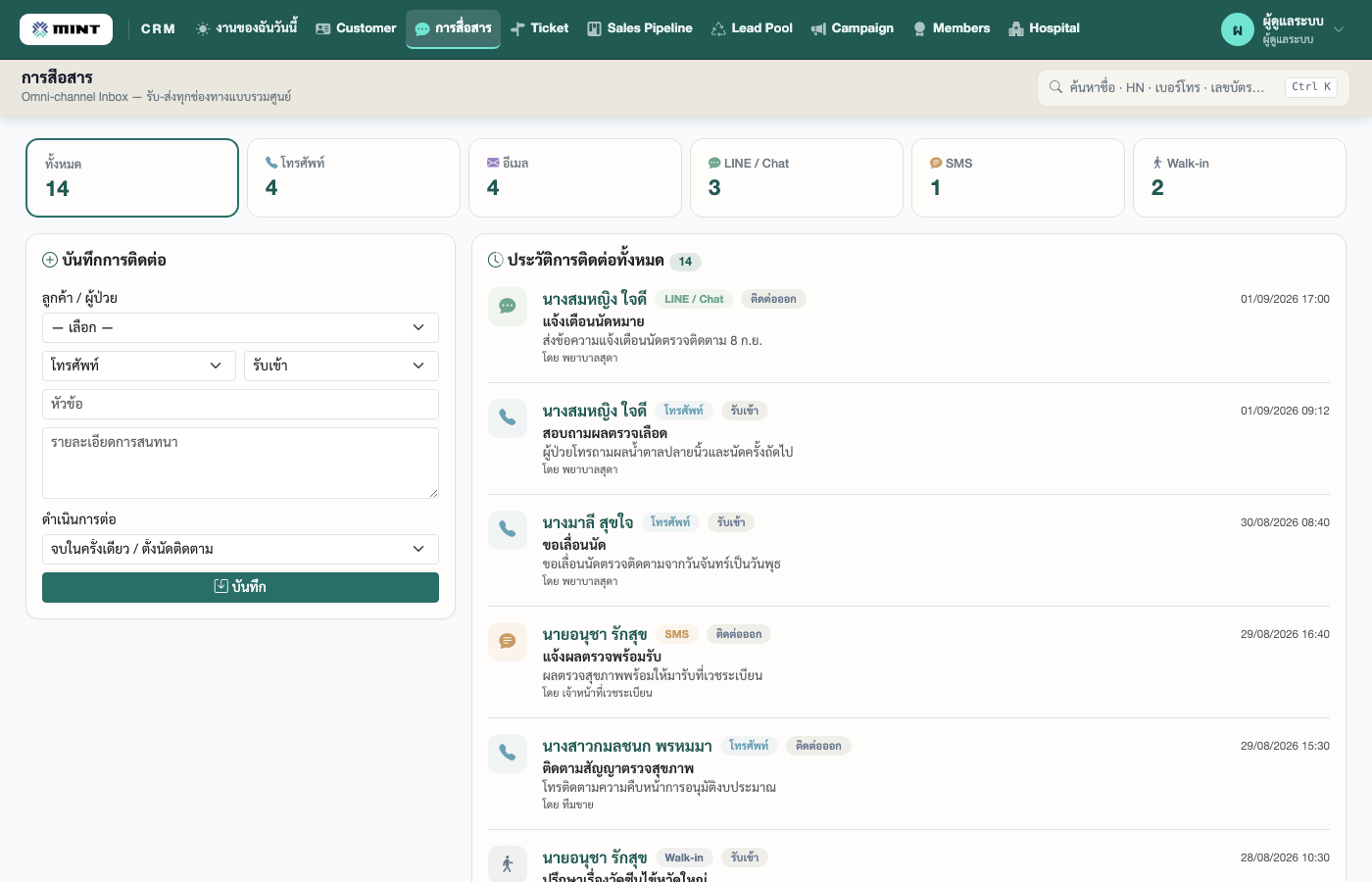Click timestamp 01/09/2026 17:00
Screen dimensions: 1372x882
1285,299
